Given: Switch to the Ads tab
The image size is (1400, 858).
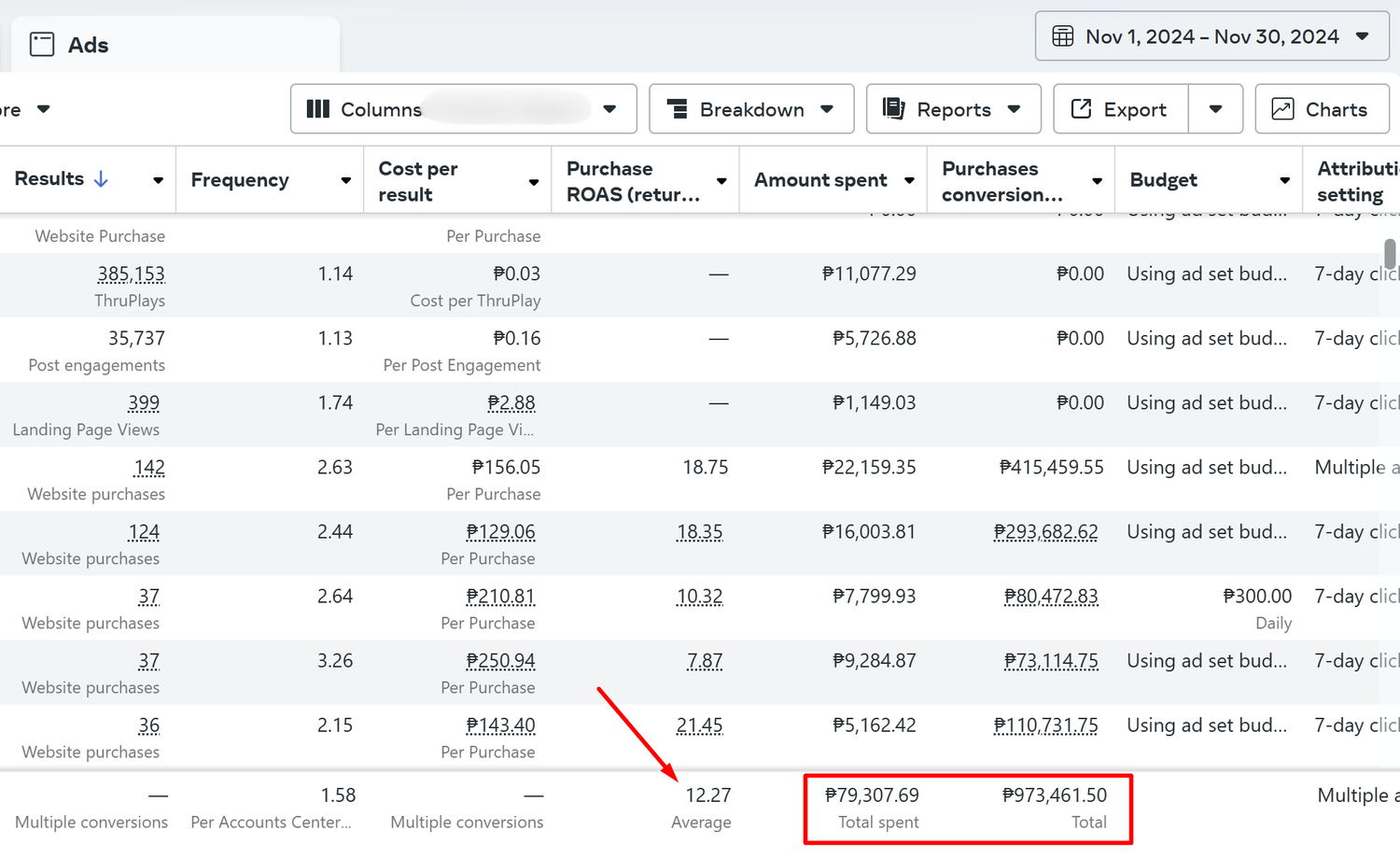Looking at the screenshot, I should (x=88, y=45).
